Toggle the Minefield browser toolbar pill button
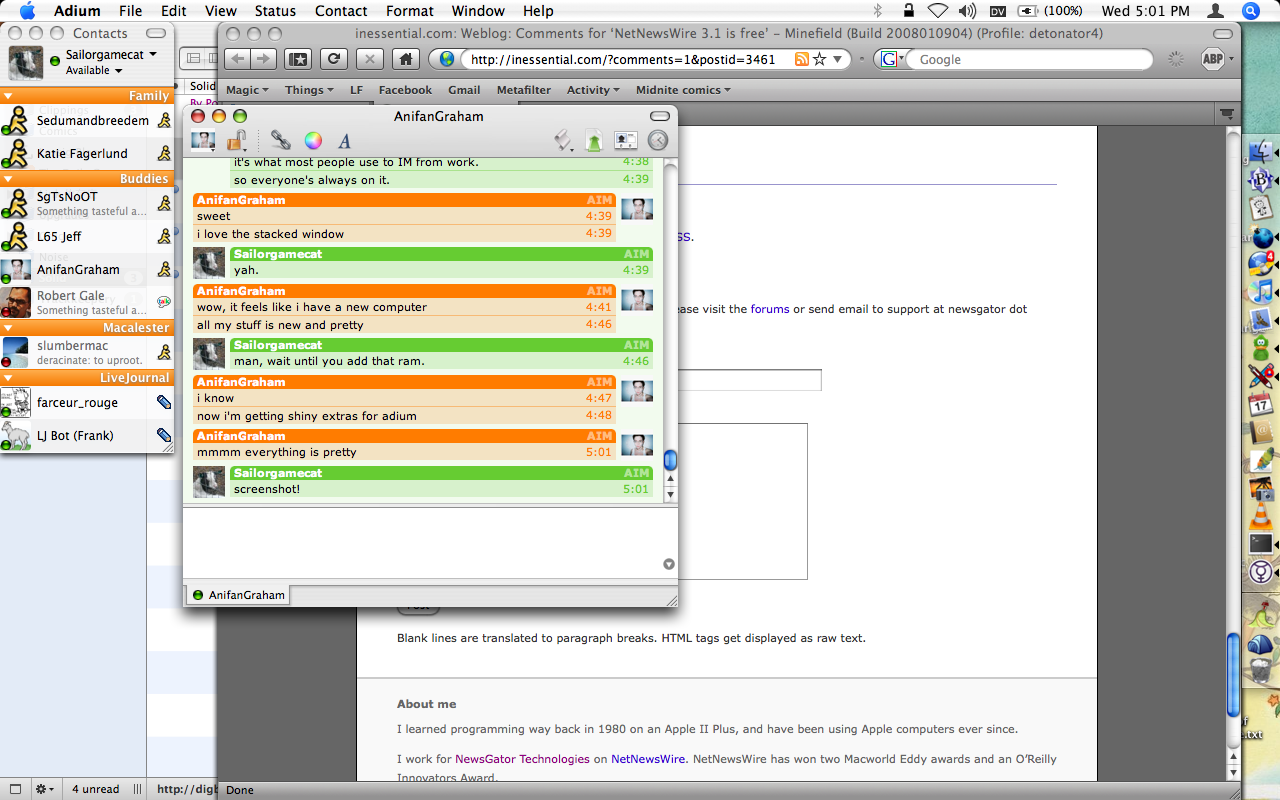1280x800 pixels. tap(1221, 33)
